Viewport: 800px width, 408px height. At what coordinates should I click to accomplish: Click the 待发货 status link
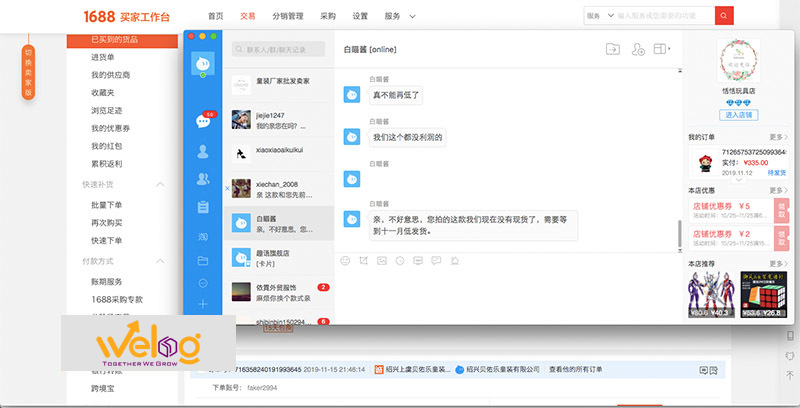(x=777, y=173)
